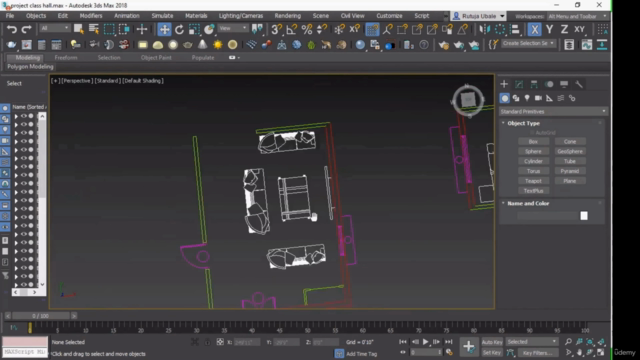Open the object color swatch

tap(584, 216)
